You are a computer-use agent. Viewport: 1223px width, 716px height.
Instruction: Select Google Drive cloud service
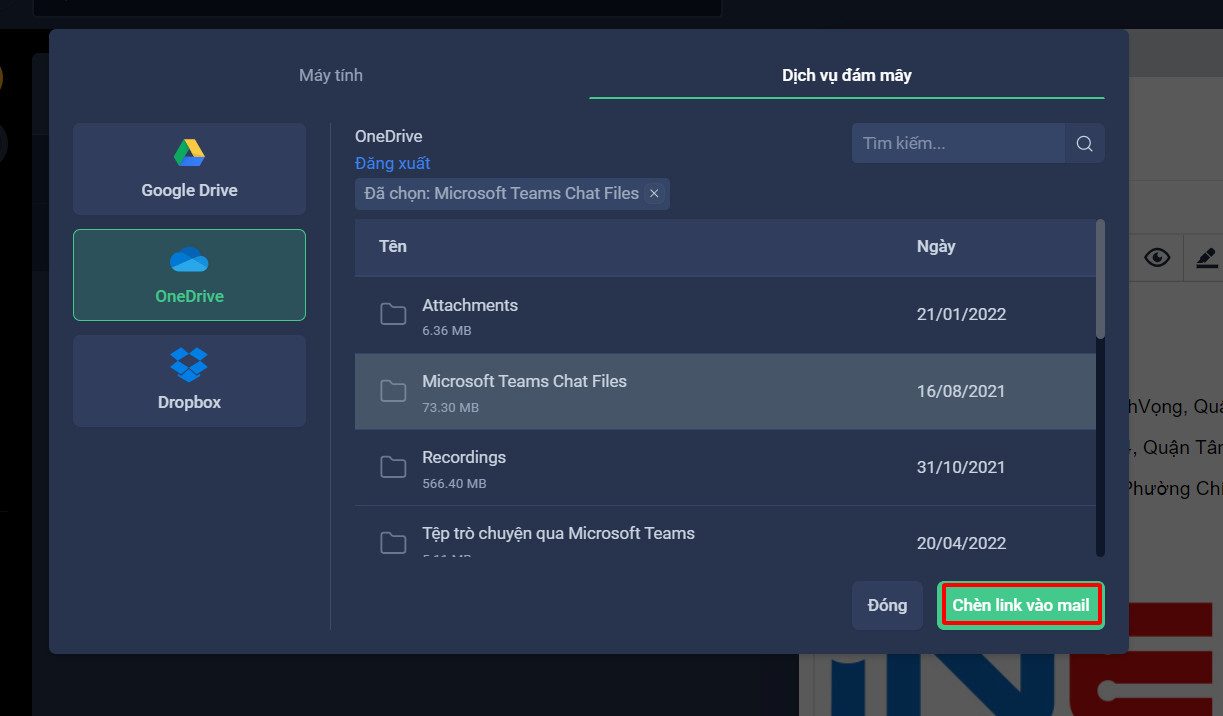point(189,169)
